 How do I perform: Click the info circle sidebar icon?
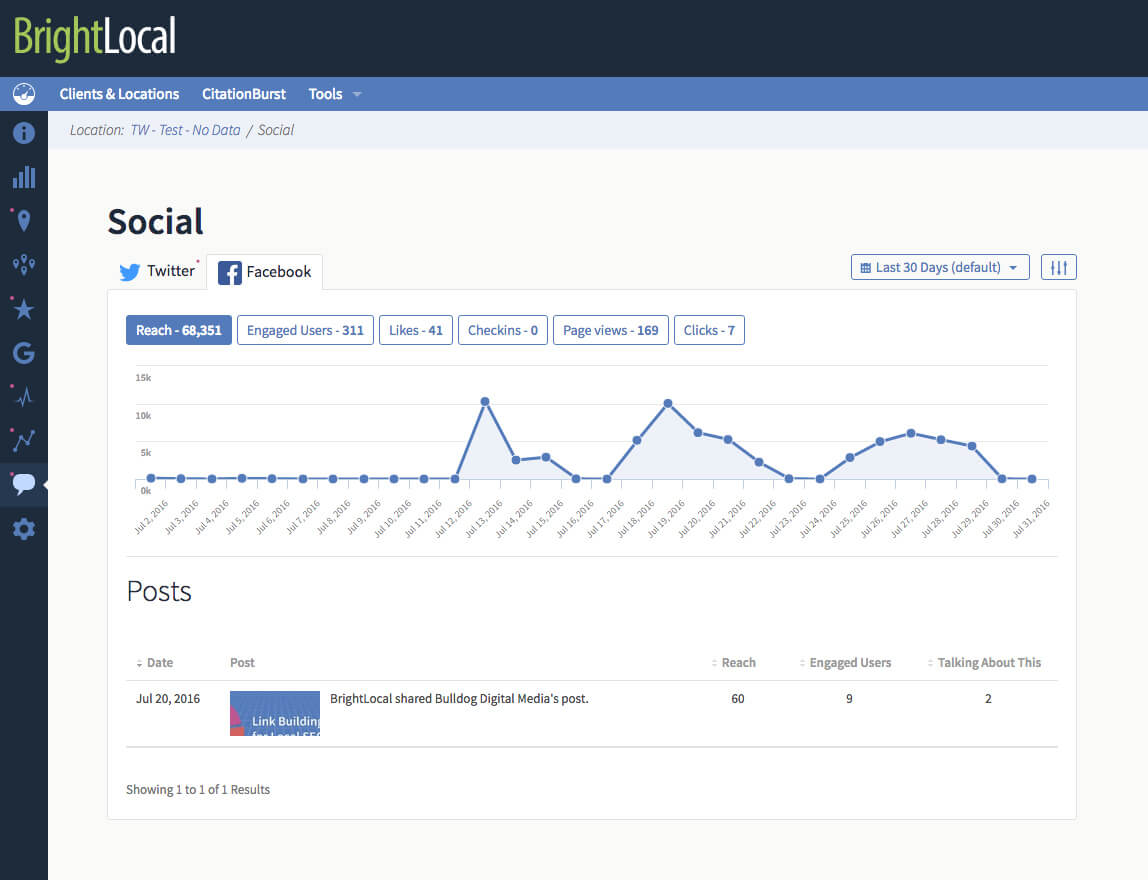click(x=24, y=133)
